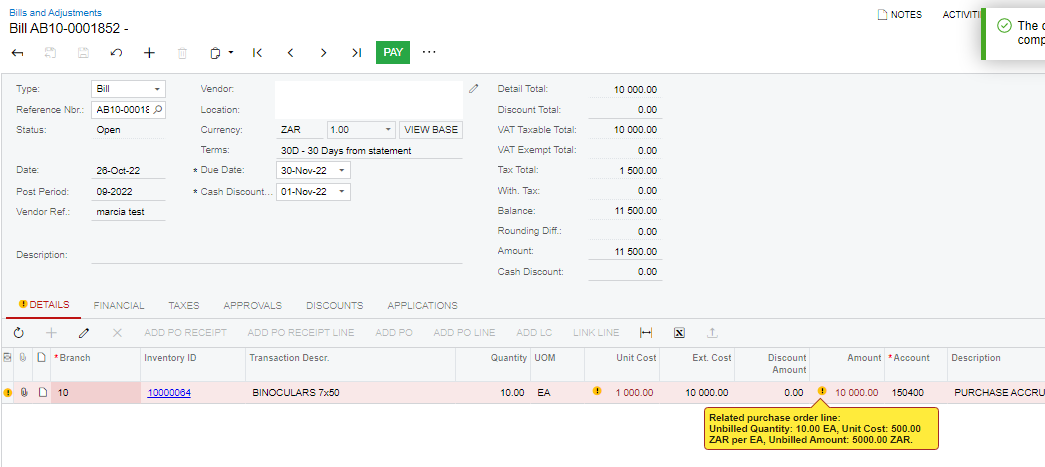Undo changes with the cancel icon
Viewport: 1045px width, 467px height.
click(116, 52)
